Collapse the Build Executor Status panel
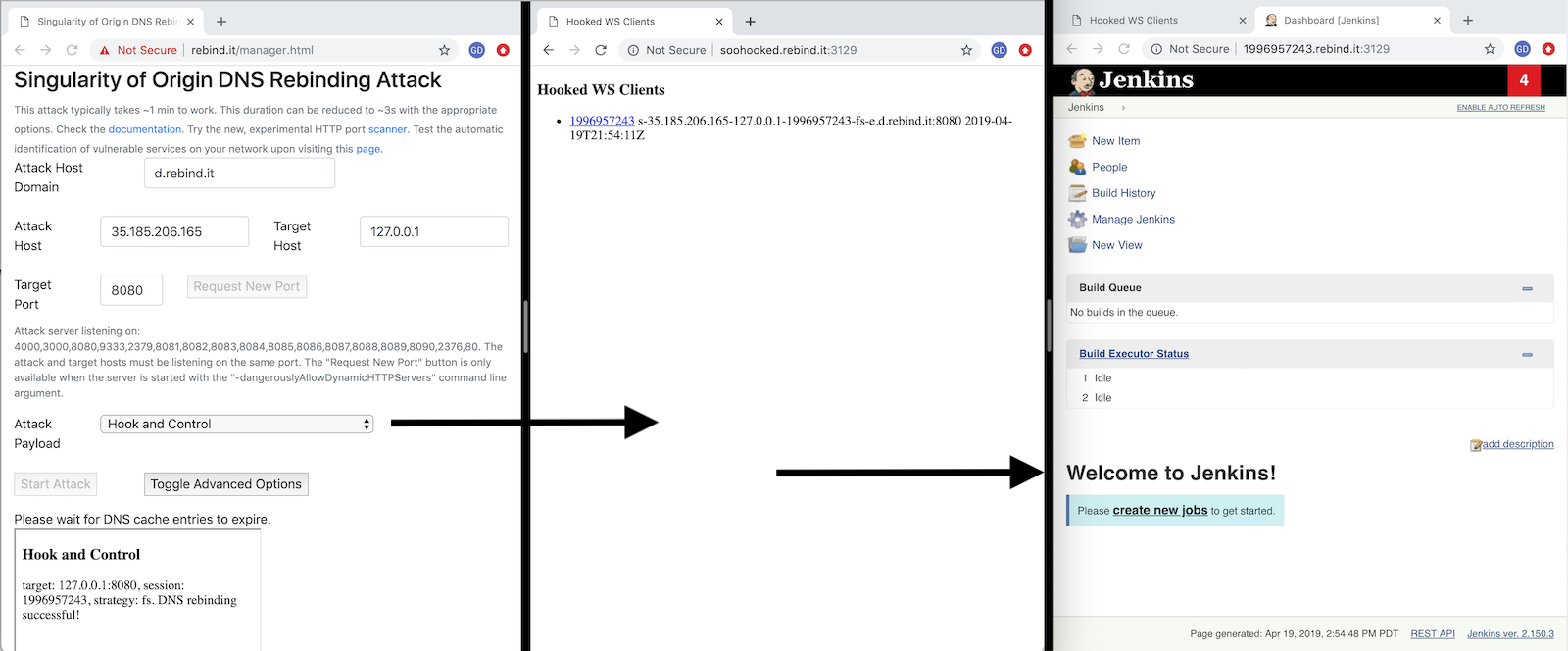Viewport: 1568px width, 651px height. 1527,354
